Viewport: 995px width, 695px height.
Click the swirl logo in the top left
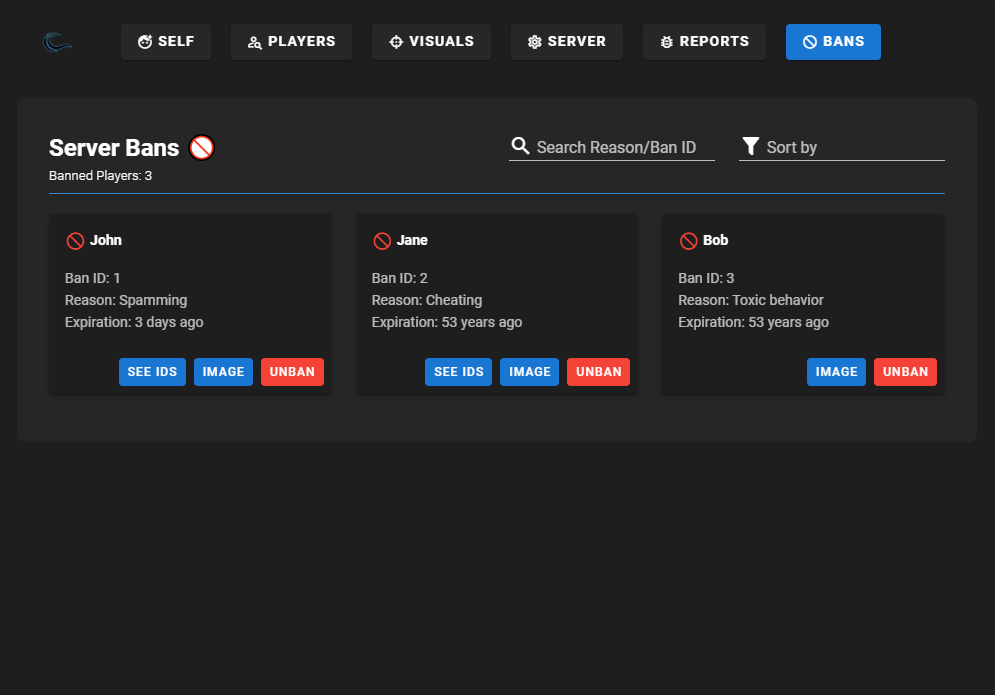56,43
